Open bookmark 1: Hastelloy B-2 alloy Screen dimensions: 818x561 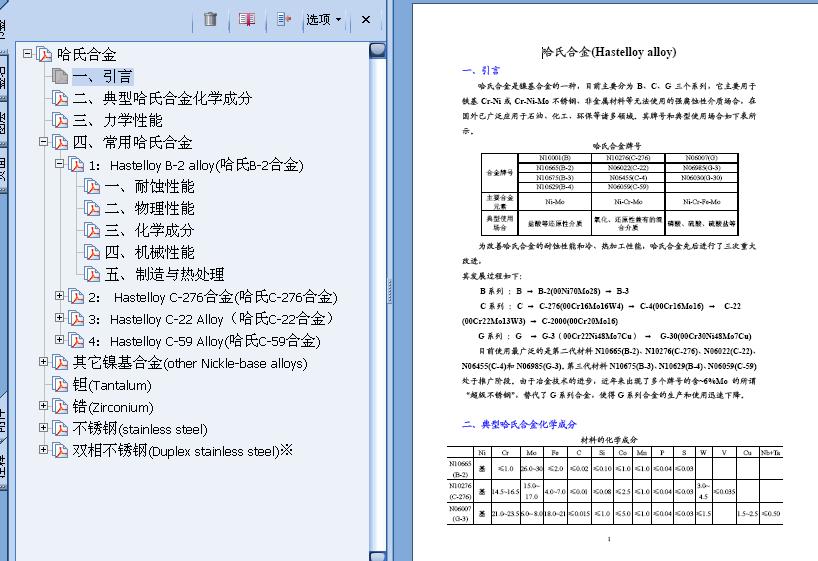pos(196,165)
